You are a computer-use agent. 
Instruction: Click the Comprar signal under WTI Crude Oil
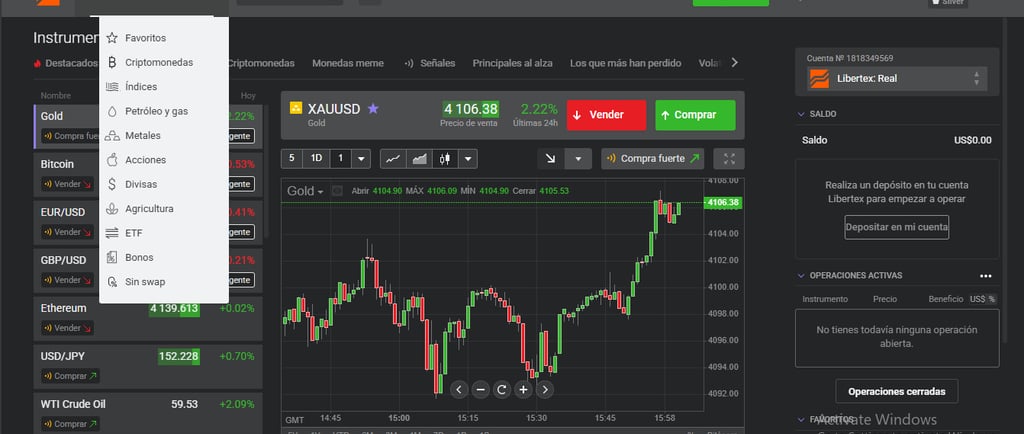pos(71,424)
